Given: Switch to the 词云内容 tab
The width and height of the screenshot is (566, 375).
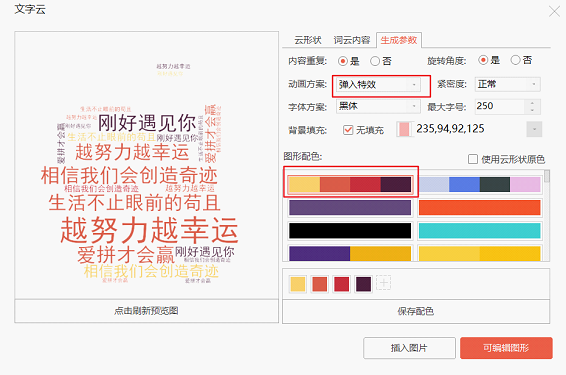Looking at the screenshot, I should (352, 40).
